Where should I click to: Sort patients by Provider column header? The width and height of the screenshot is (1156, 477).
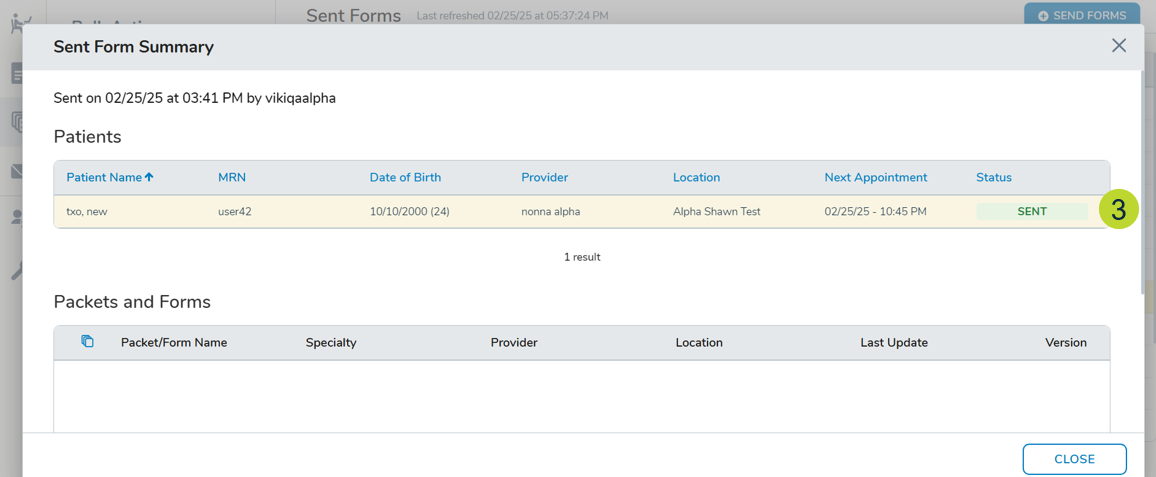(544, 178)
